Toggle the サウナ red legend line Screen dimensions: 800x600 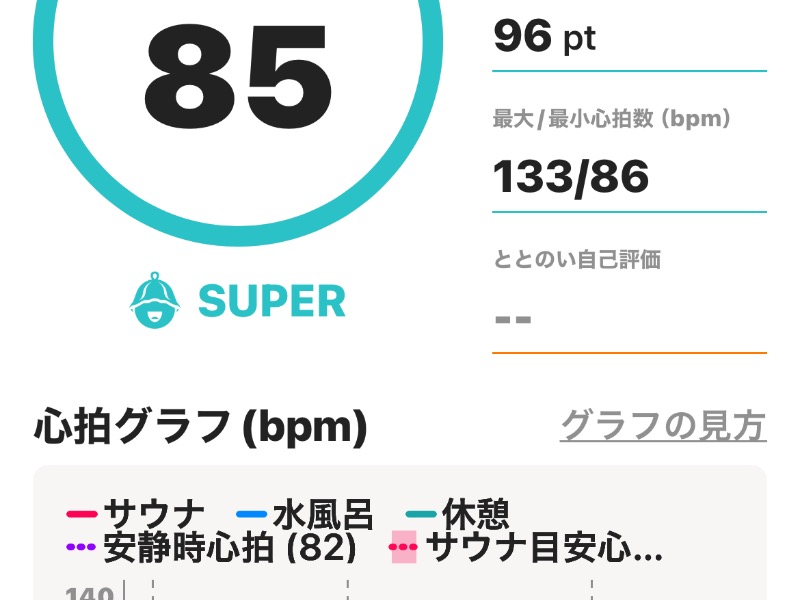[x=82, y=514]
